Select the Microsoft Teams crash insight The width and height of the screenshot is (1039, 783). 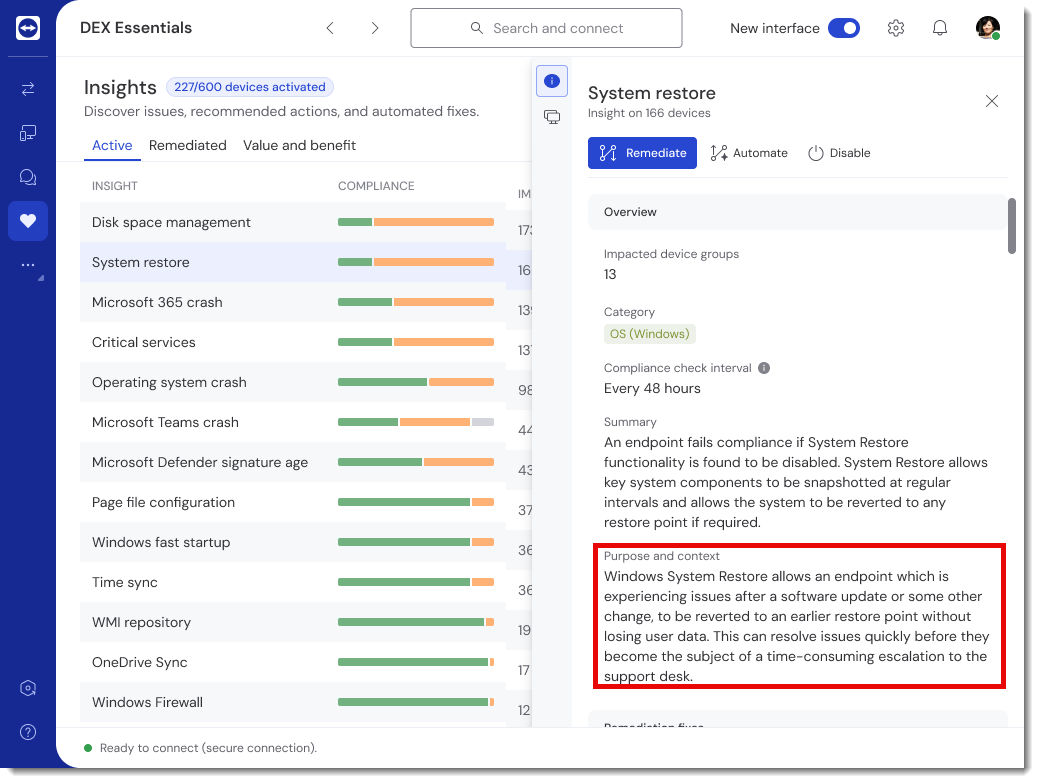point(165,422)
